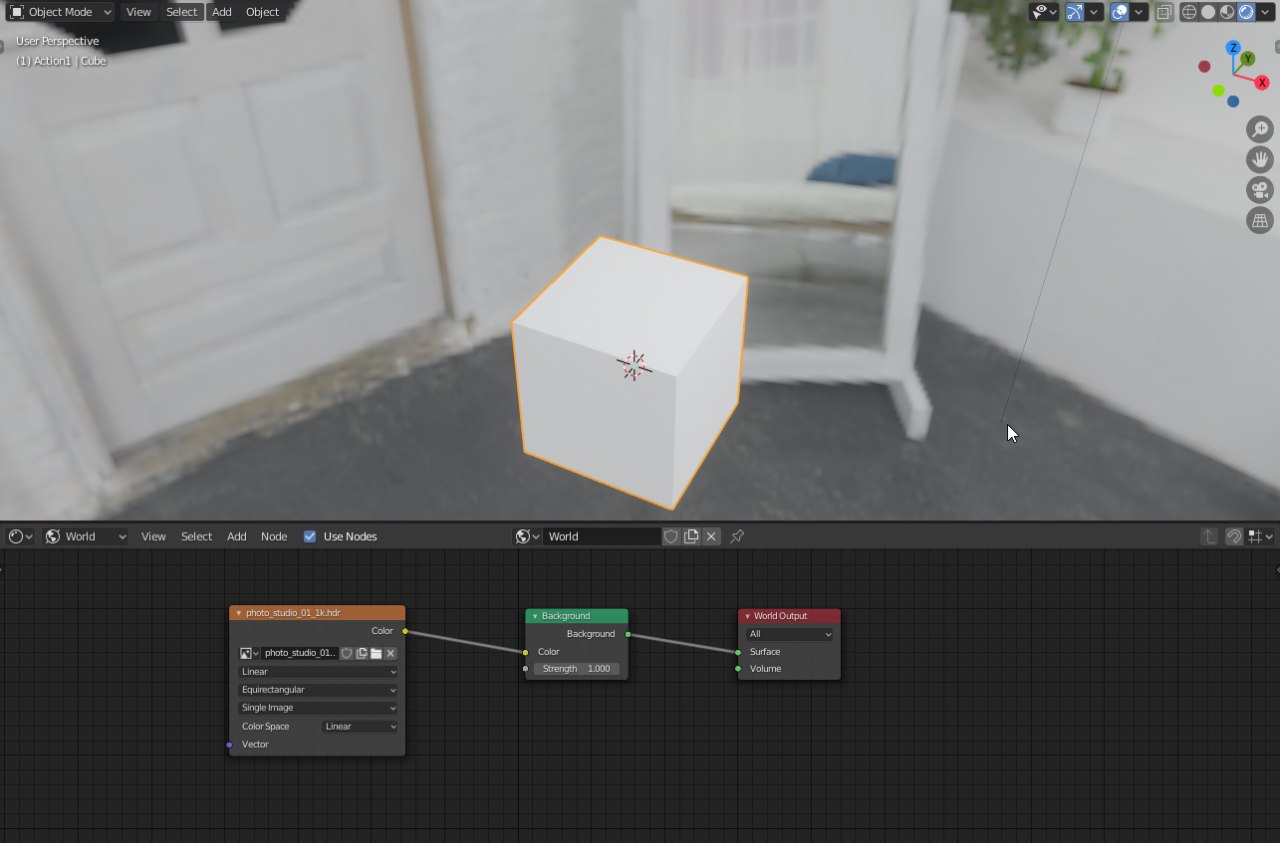Open the viewport Object menu
1280x843 pixels.
click(262, 12)
